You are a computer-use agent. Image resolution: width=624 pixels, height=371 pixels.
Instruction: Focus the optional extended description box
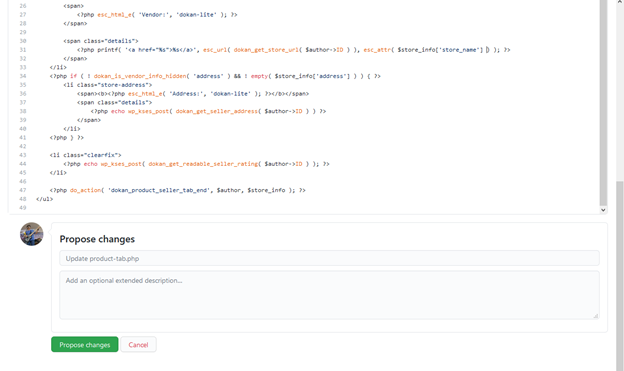click(329, 295)
